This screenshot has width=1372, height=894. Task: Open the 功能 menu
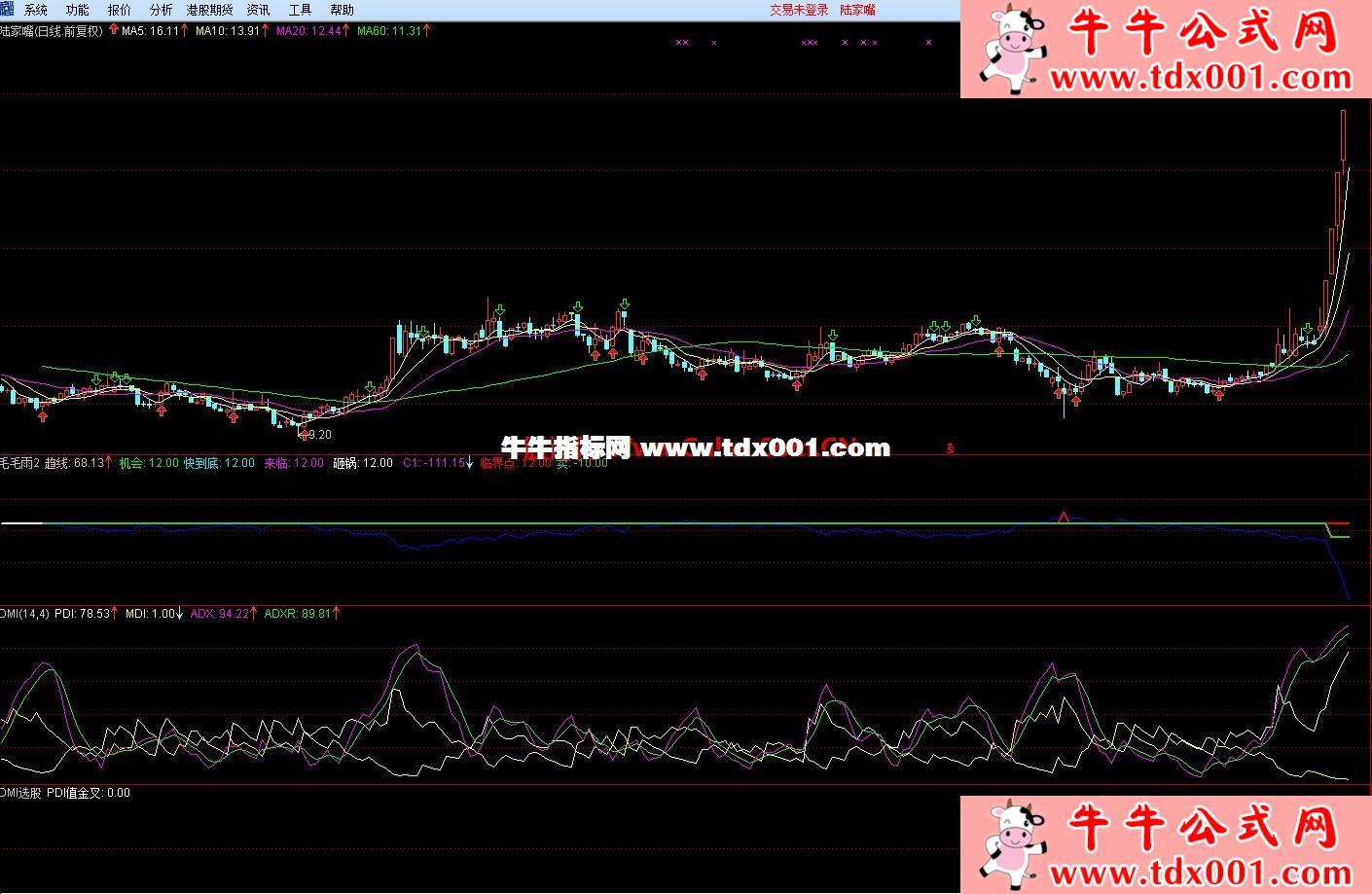77,10
